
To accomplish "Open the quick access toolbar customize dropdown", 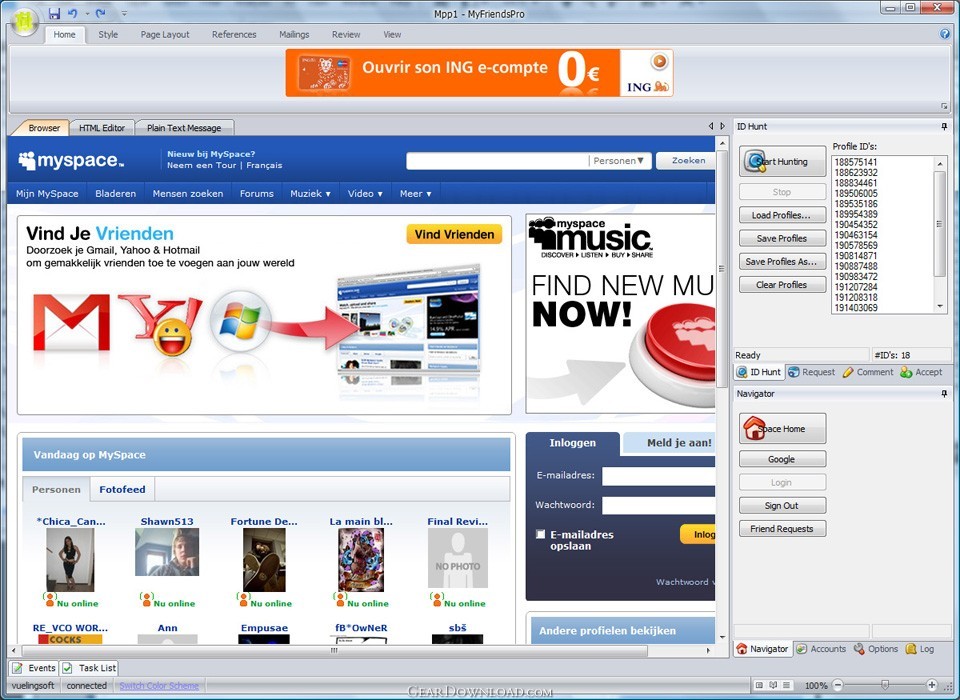I will point(124,13).
